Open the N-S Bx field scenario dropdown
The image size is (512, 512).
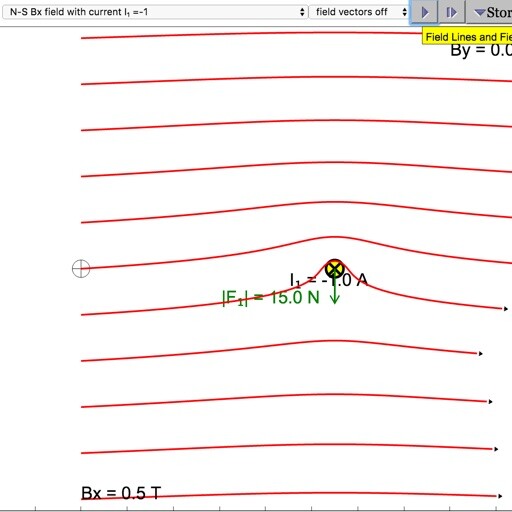[x=155, y=12]
